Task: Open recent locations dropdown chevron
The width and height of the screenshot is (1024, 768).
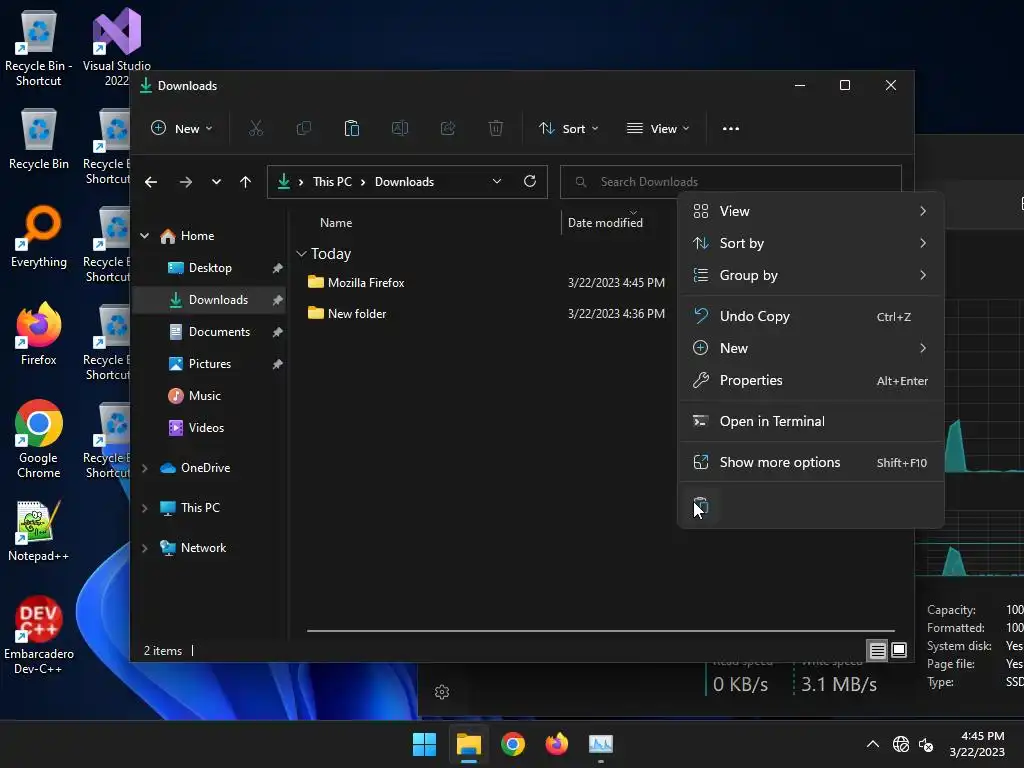Action: coord(216,182)
